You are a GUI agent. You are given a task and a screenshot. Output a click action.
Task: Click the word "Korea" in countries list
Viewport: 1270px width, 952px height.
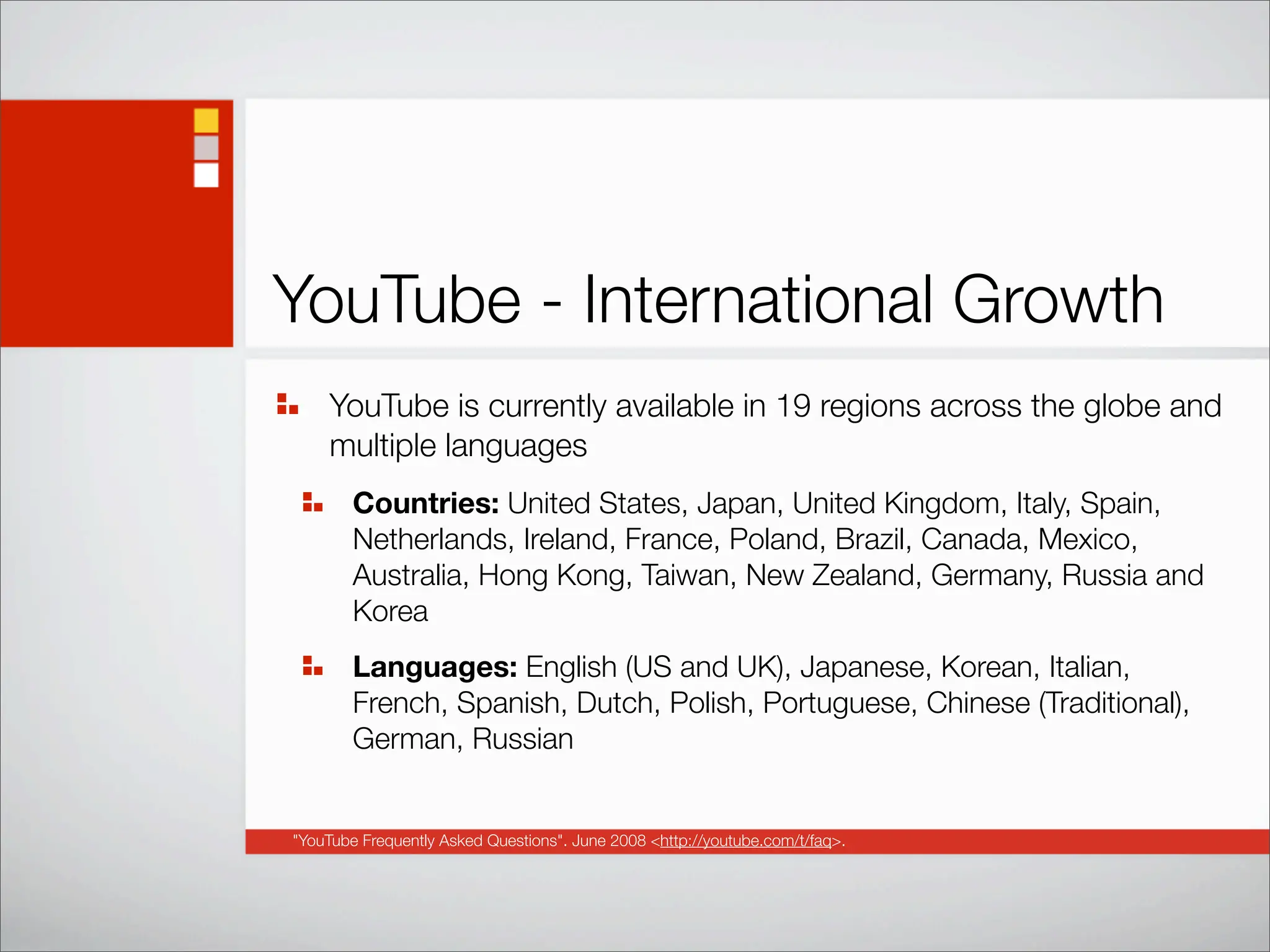coord(390,611)
